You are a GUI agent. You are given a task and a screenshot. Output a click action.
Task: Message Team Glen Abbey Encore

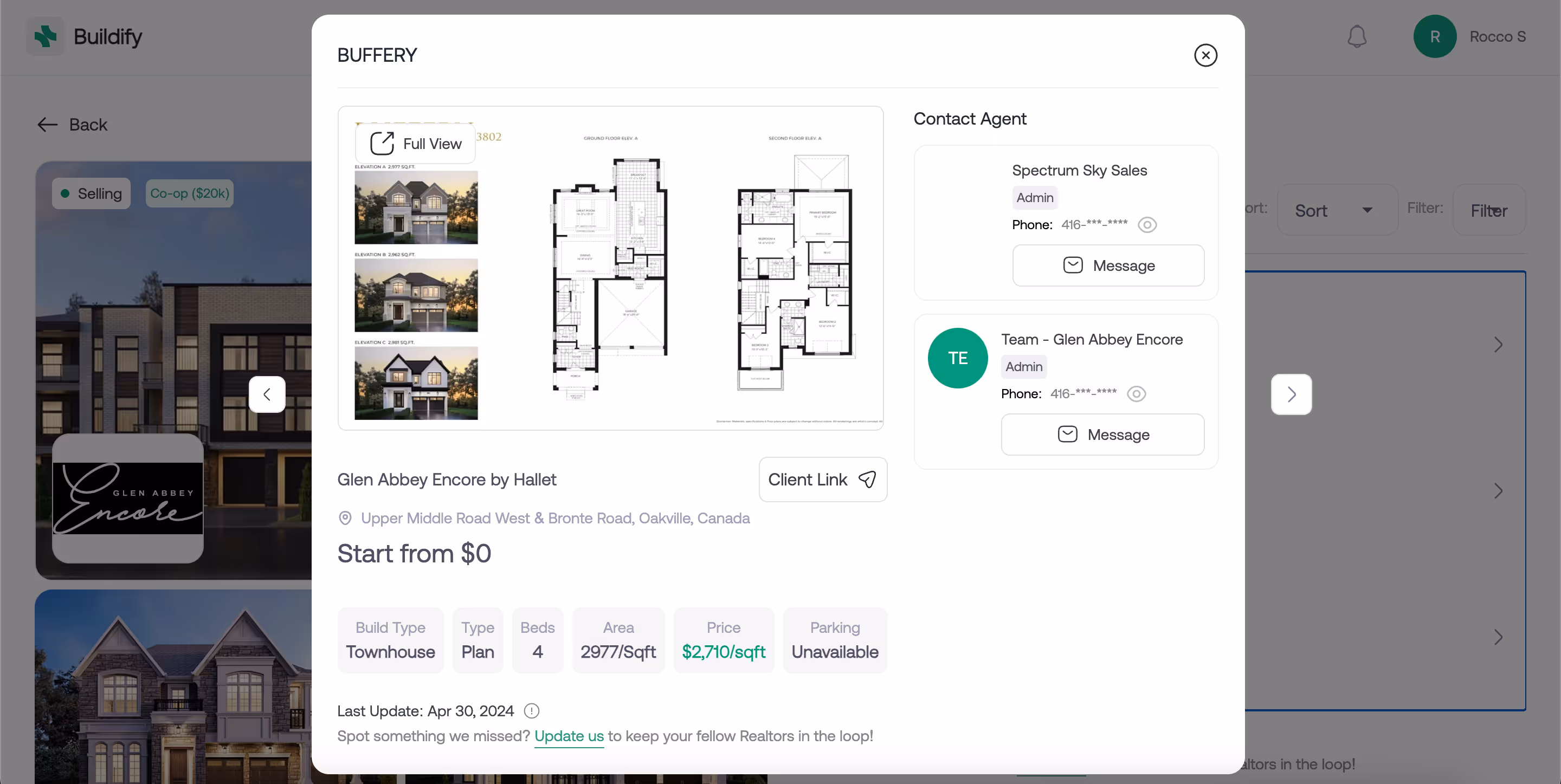tap(1102, 435)
